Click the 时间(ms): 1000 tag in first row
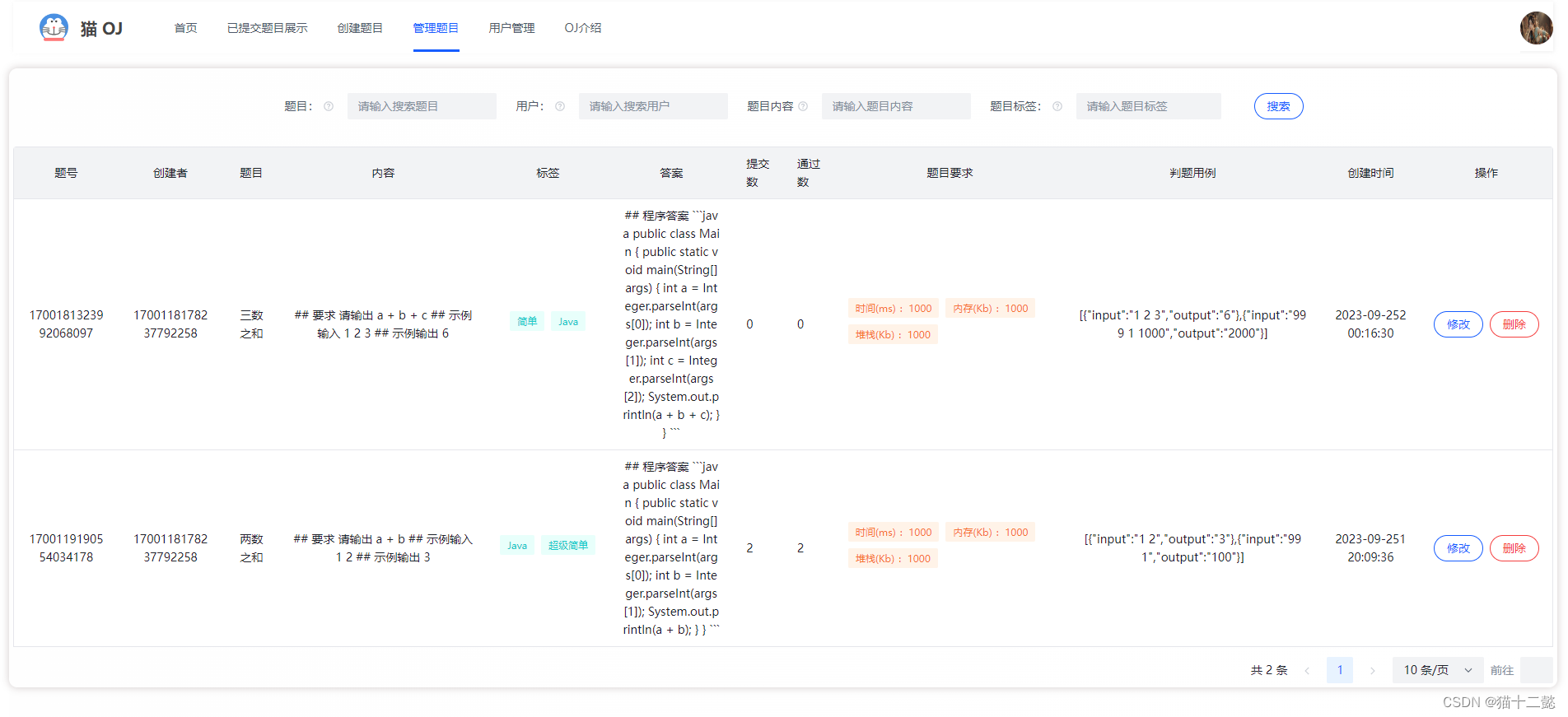Screen dimensions: 1568x717 coord(894,309)
